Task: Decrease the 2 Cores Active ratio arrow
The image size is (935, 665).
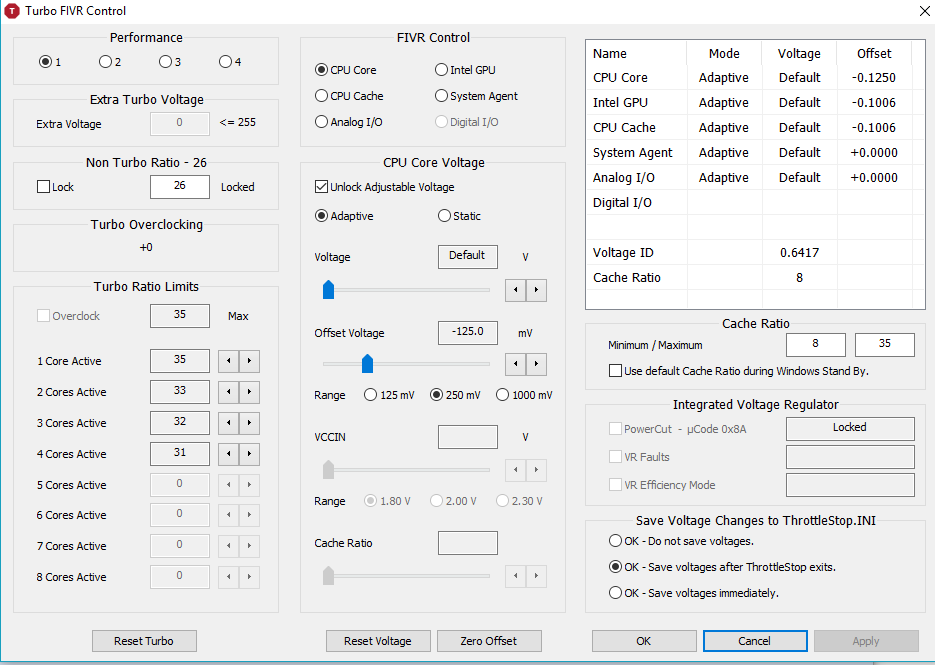Action: click(229, 392)
